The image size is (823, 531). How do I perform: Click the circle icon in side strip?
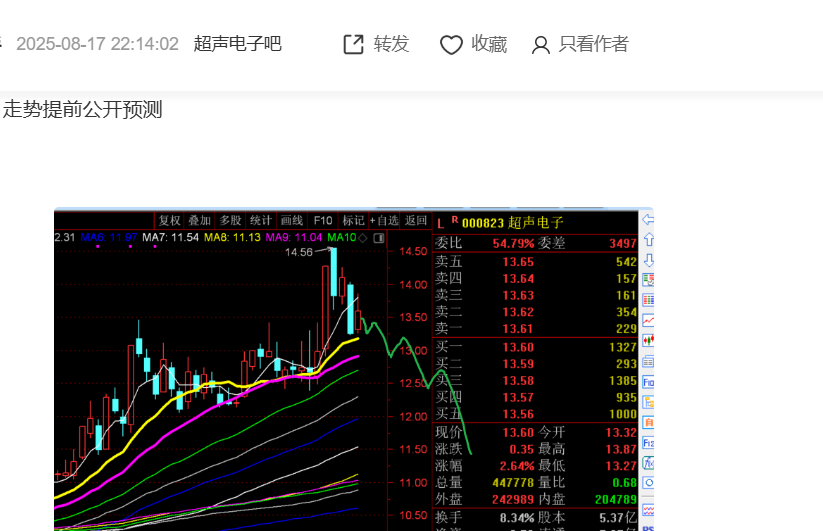648,483
